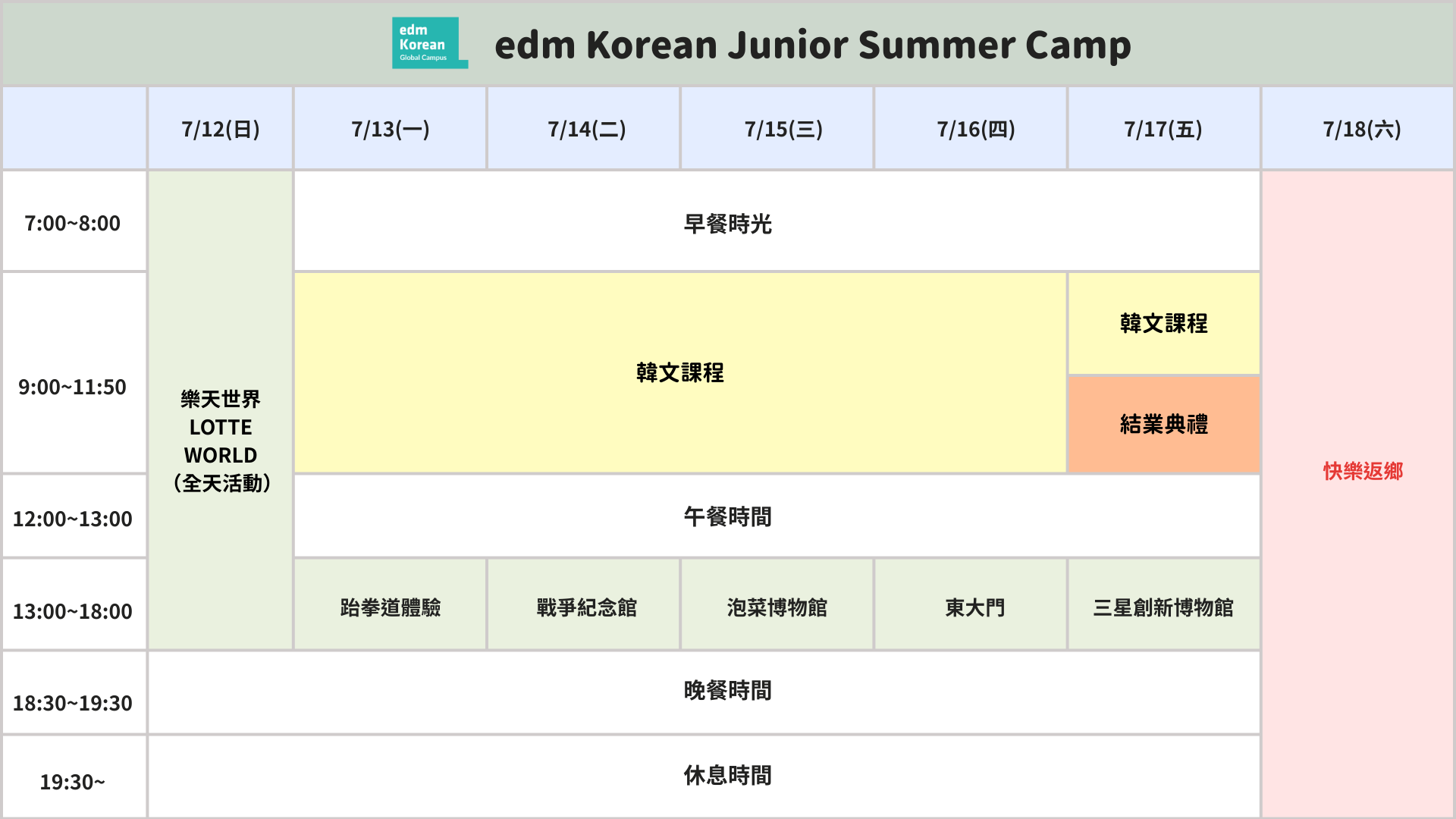Click the 13:00~18:00 time slot label

coord(73,611)
